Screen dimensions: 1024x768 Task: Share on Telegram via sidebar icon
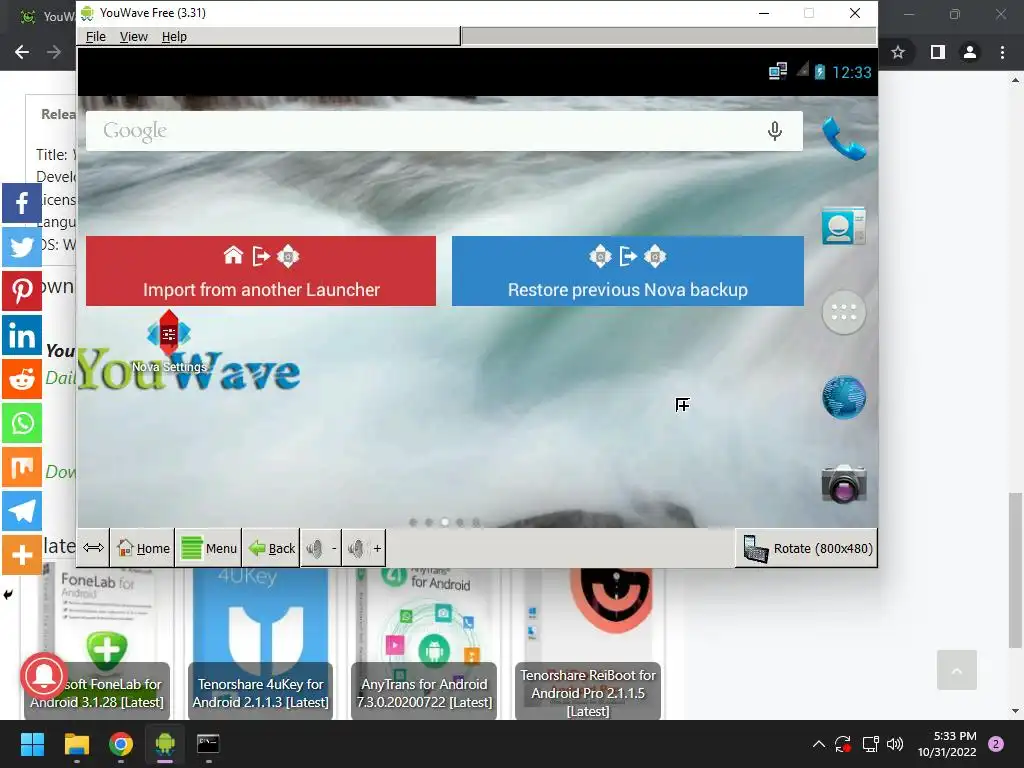pyautogui.click(x=22, y=511)
